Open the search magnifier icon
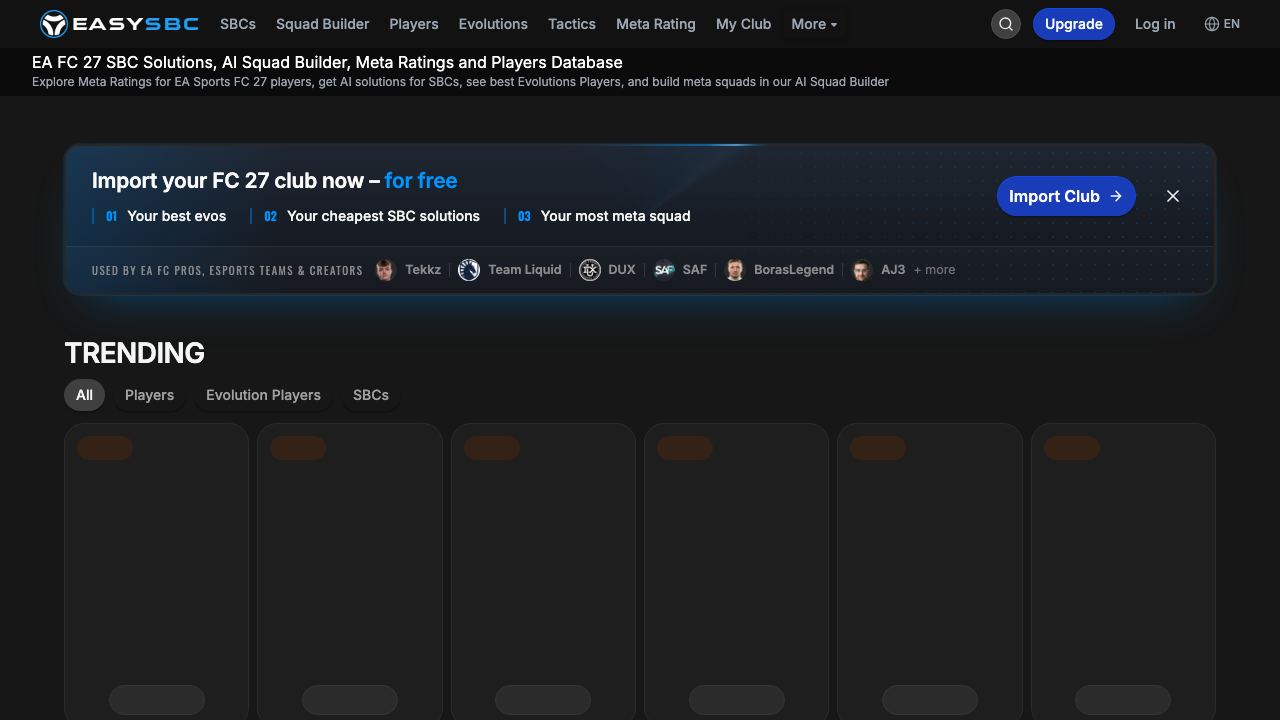The width and height of the screenshot is (1280, 720). (x=1006, y=24)
